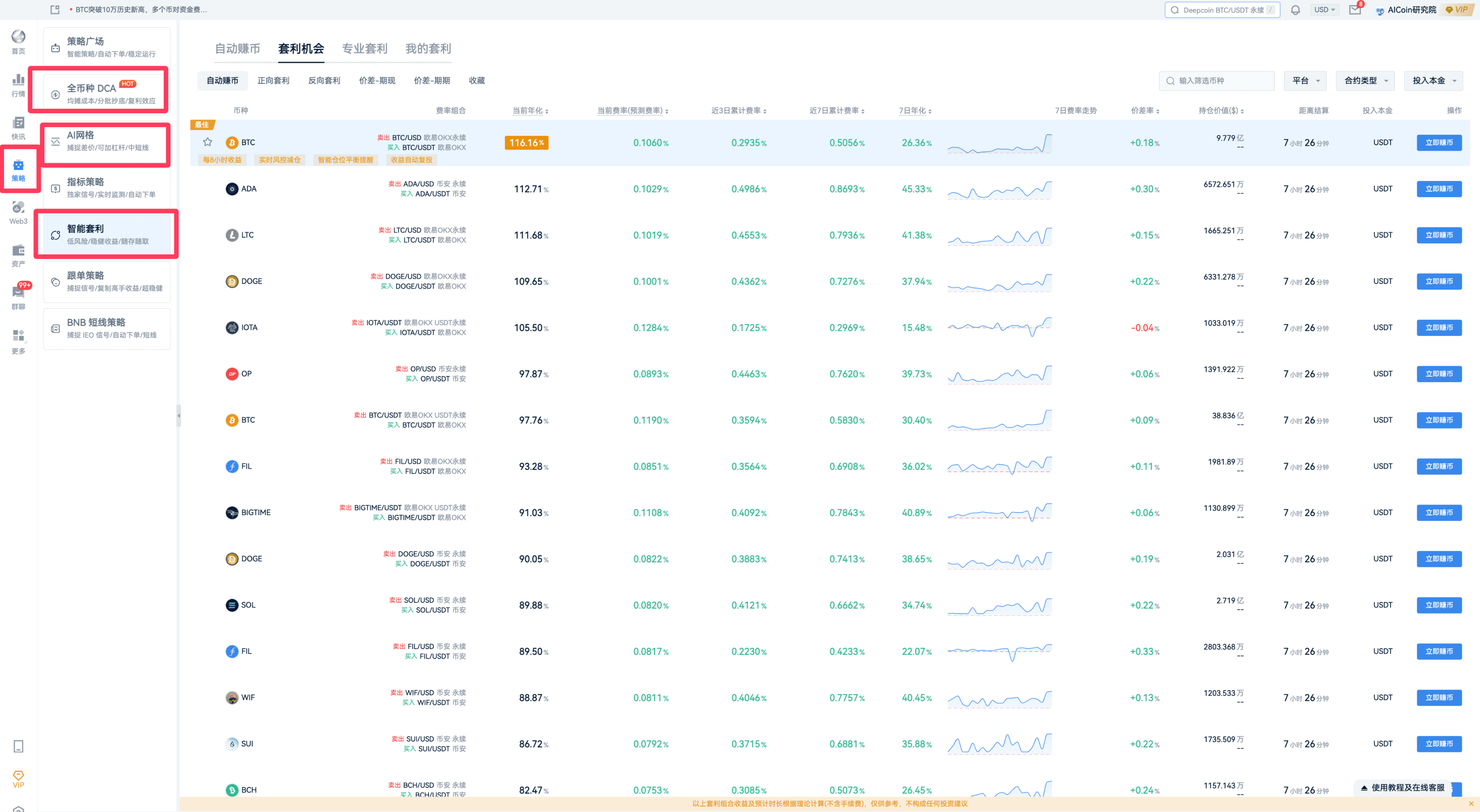Image resolution: width=1480 pixels, height=812 pixels.
Task: Select the 反向套利 filter tab
Action: 324,81
